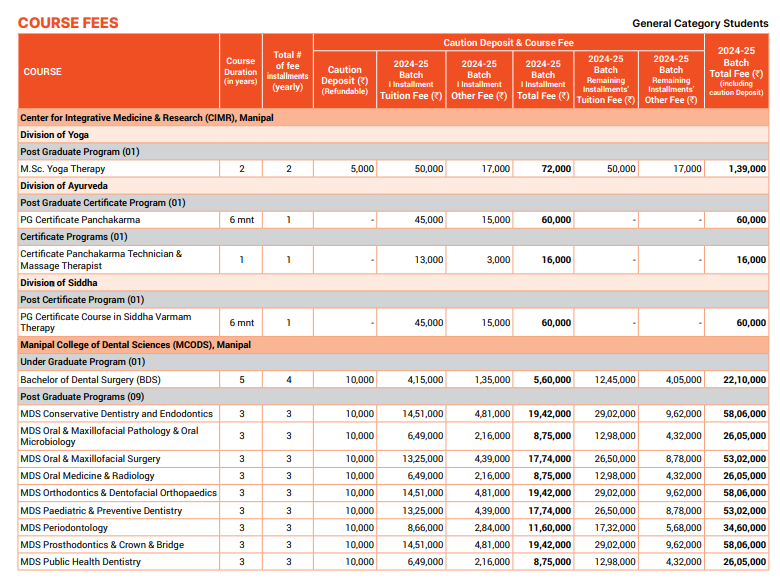Click 34,60,000 batch total for Periodontology
The width and height of the screenshot is (780, 584).
pos(744,528)
